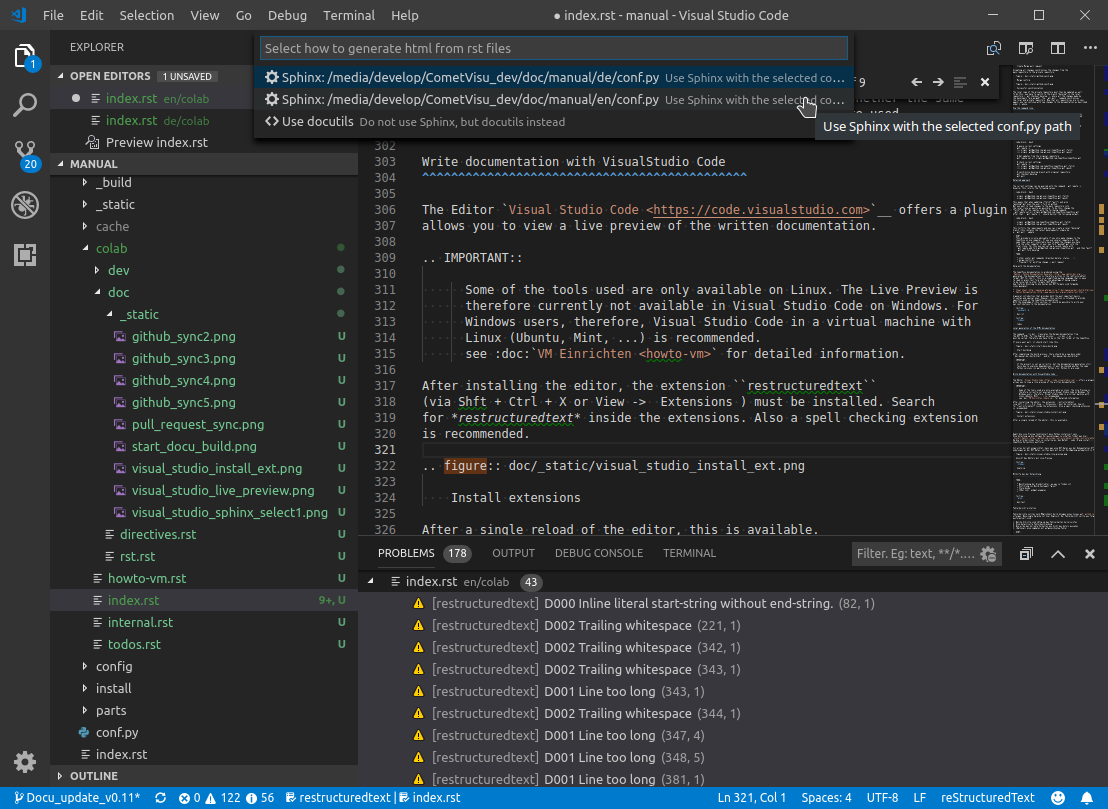
Task: Click the reStructuredText language mode in status bar
Action: pyautogui.click(x=988, y=798)
